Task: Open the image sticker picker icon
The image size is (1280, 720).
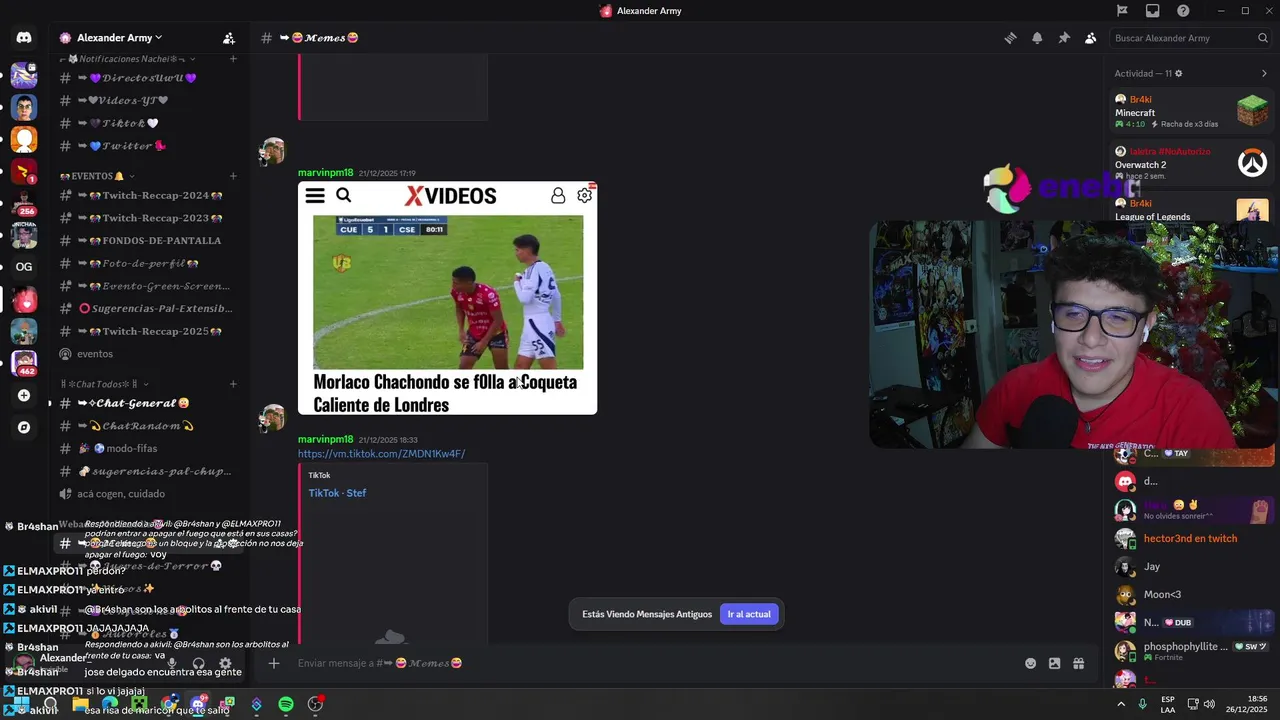Action: 1054,663
